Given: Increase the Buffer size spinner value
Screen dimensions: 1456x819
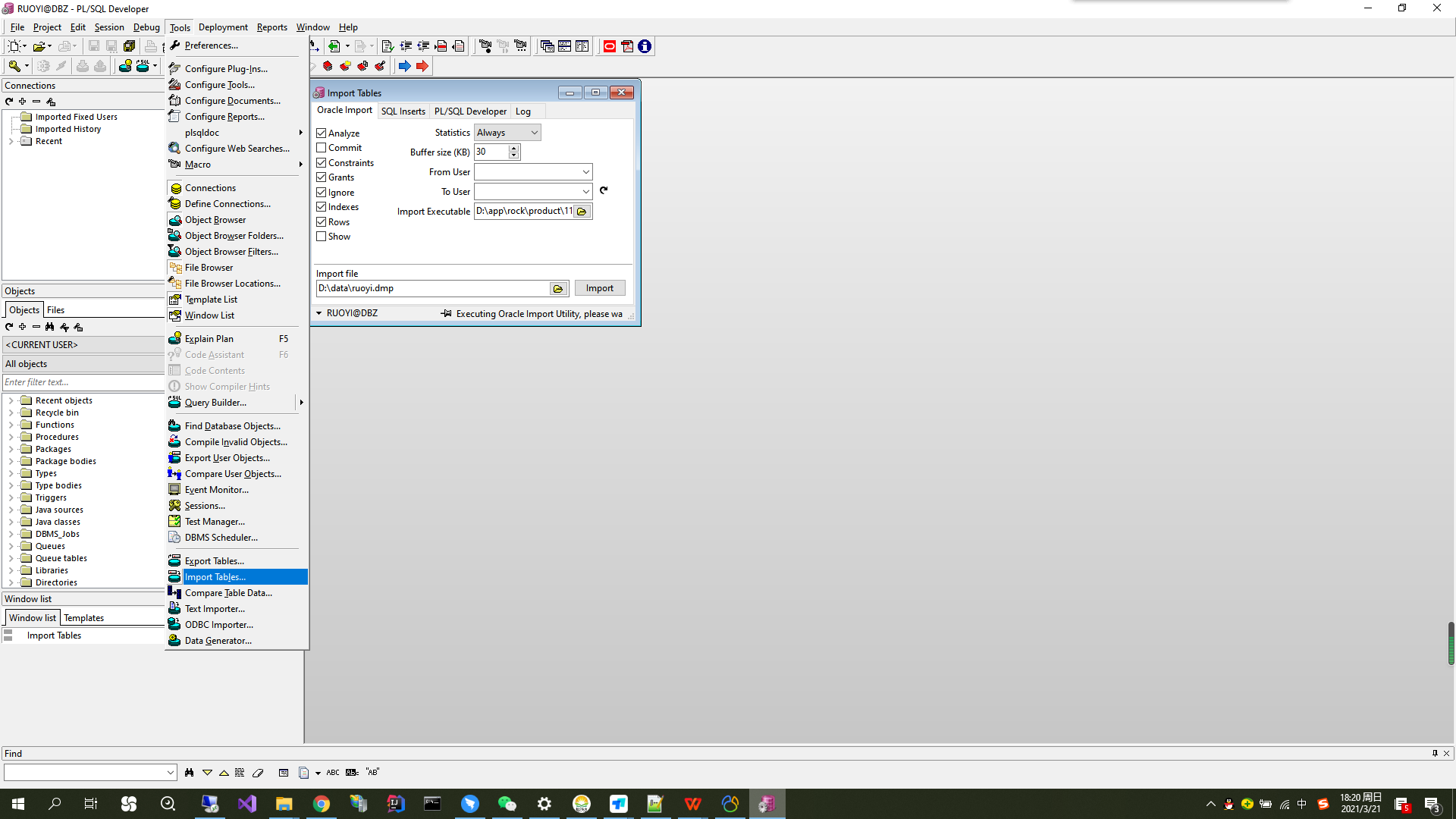Looking at the screenshot, I should 514,149.
